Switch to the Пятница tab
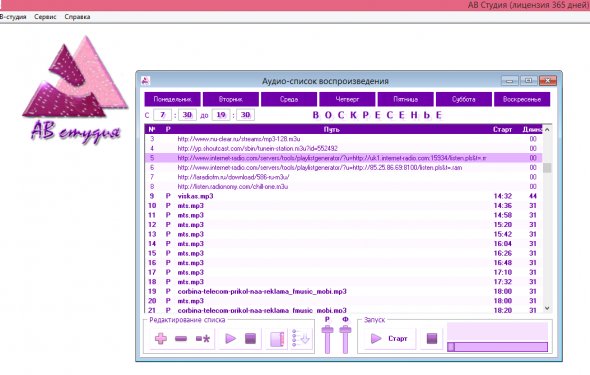 point(406,99)
